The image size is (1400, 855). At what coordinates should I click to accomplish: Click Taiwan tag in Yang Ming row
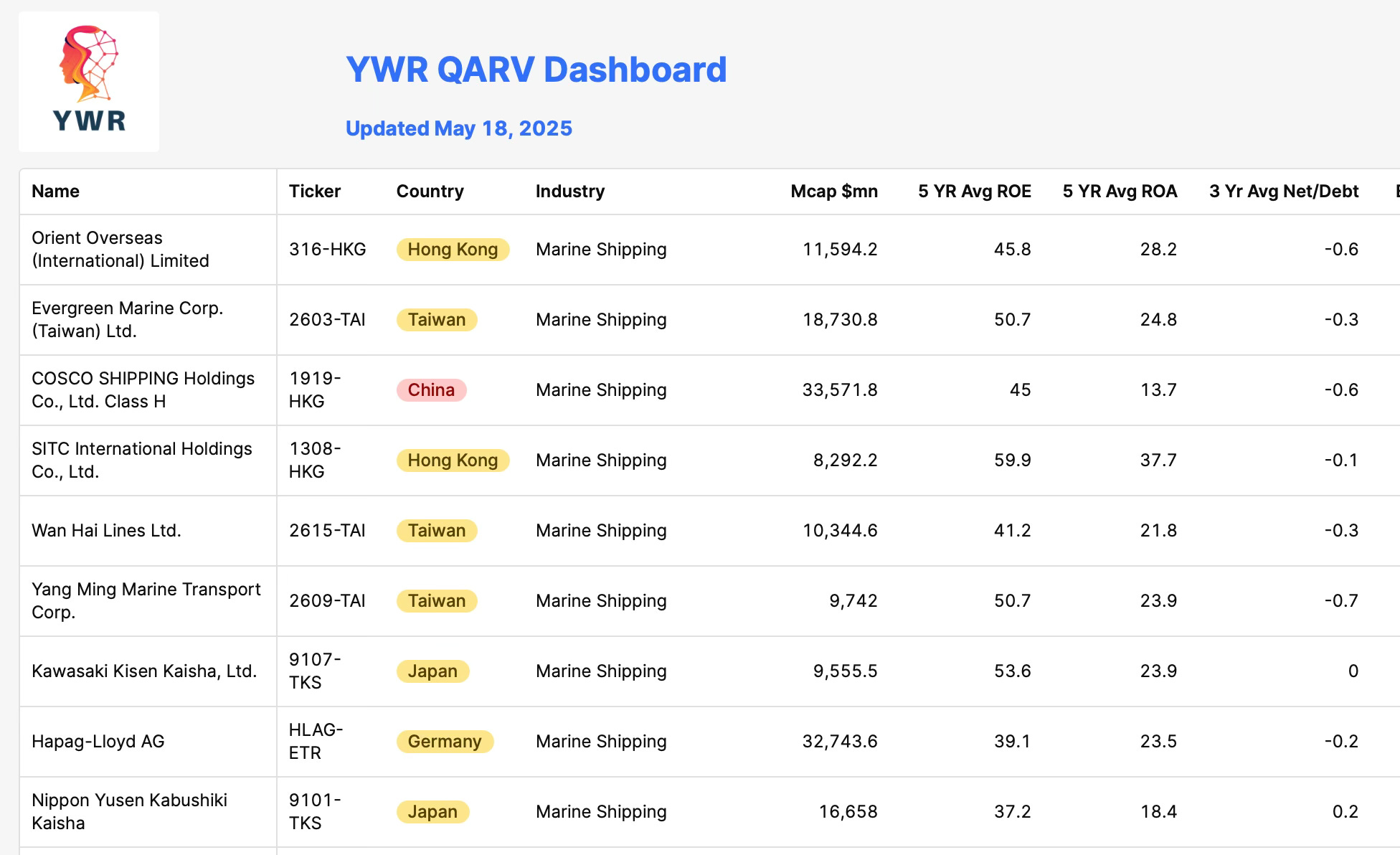pyautogui.click(x=437, y=601)
